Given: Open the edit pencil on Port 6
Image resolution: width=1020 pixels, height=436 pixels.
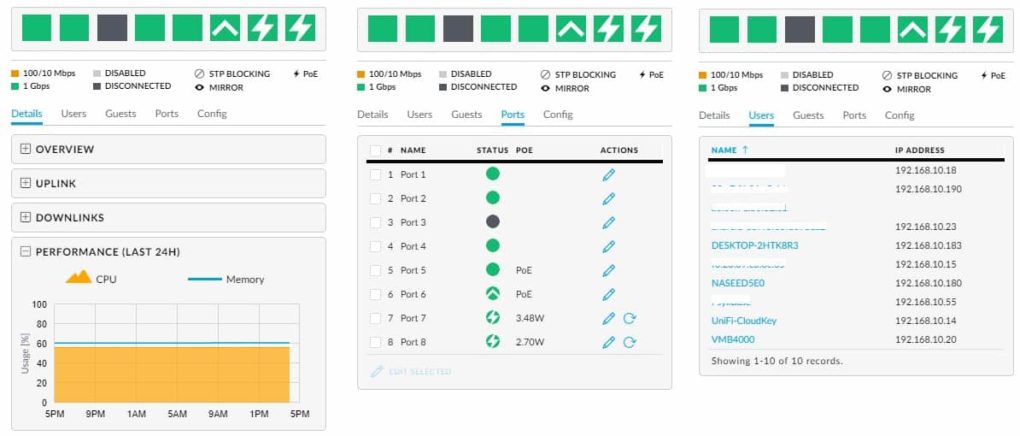Looking at the screenshot, I should (x=608, y=294).
